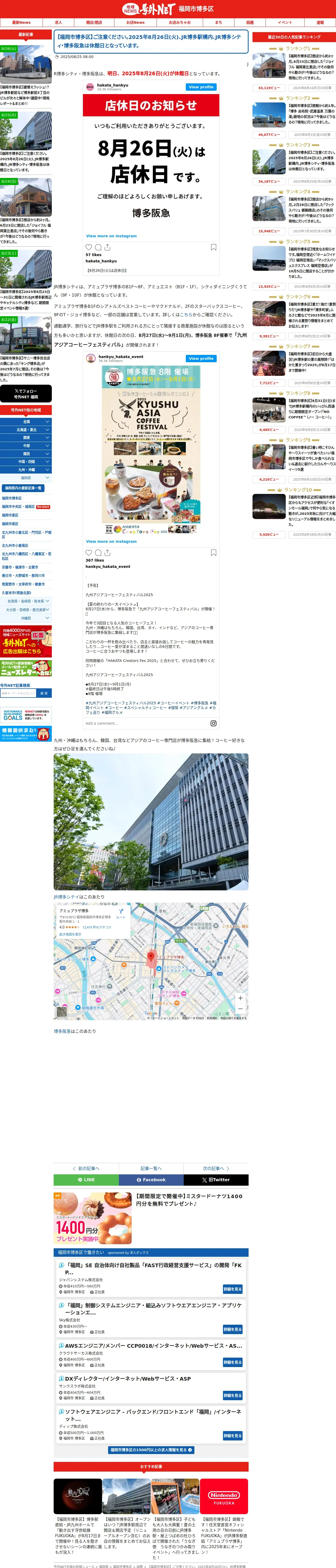Open hankyu_hakata_event profile avatar
The width and height of the screenshot is (336, 1568).
click(x=90, y=359)
